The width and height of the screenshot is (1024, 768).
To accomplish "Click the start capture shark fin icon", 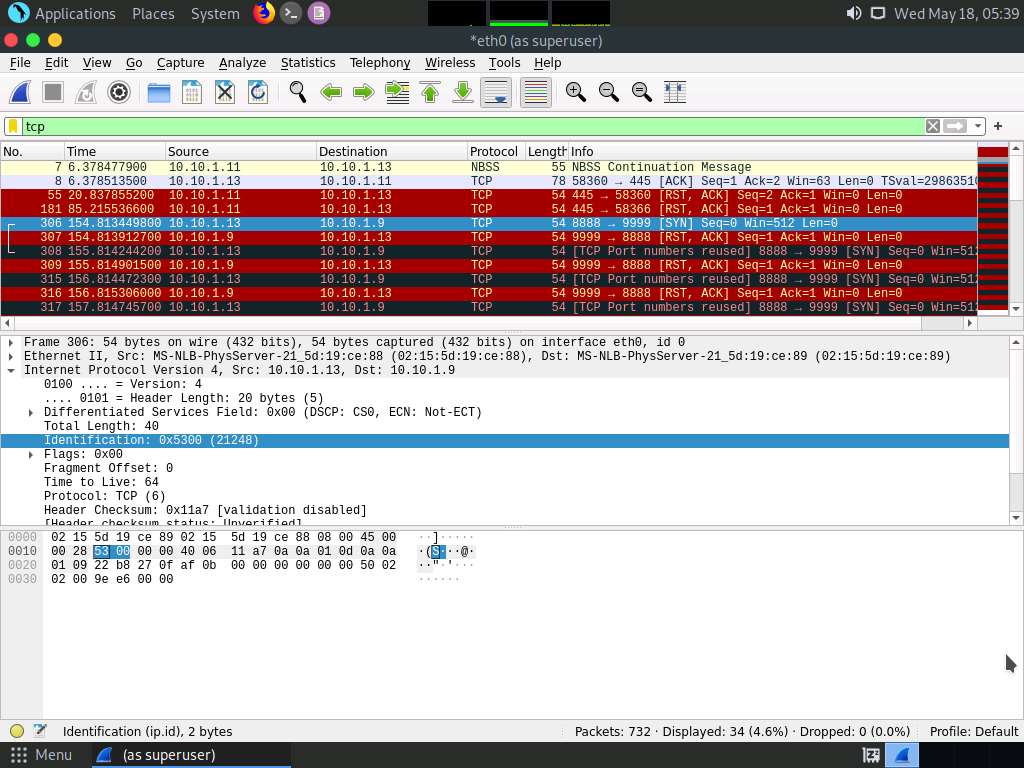I will click(20, 92).
